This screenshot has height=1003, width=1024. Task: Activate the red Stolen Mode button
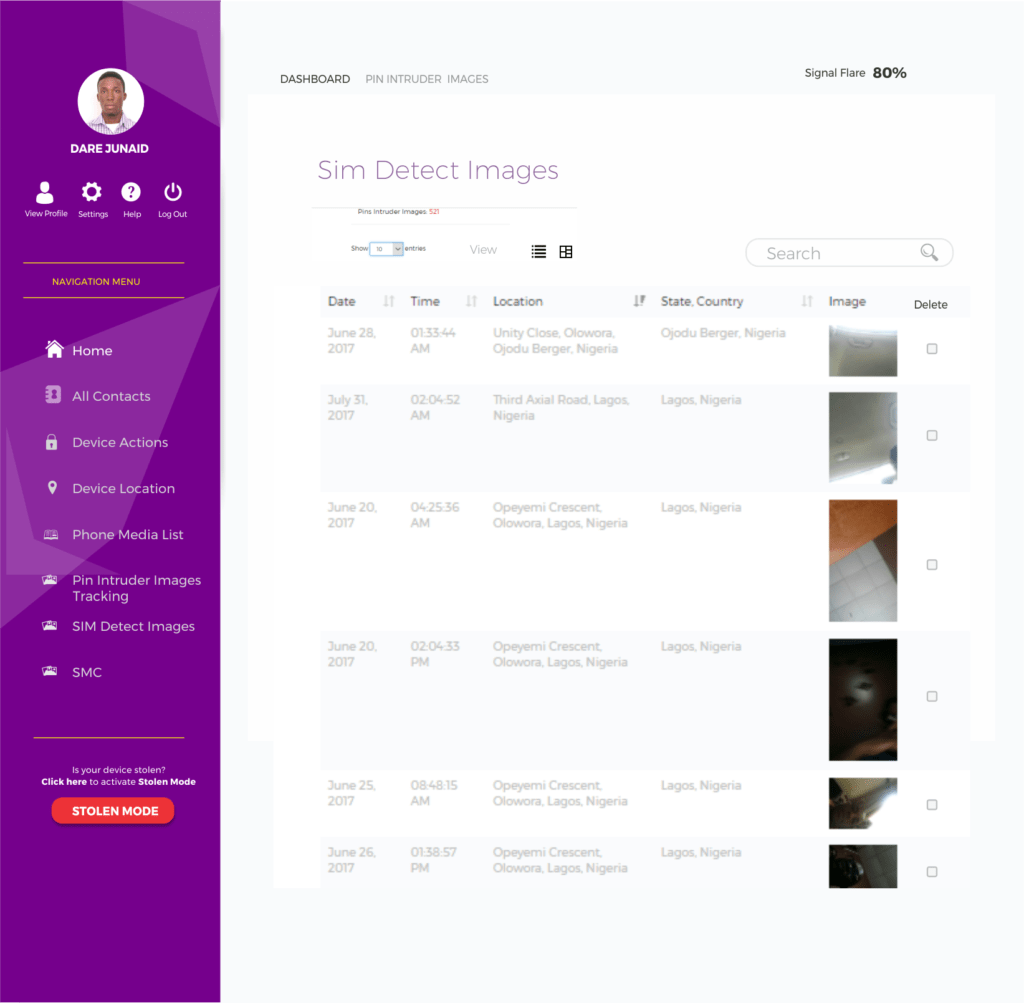click(113, 811)
